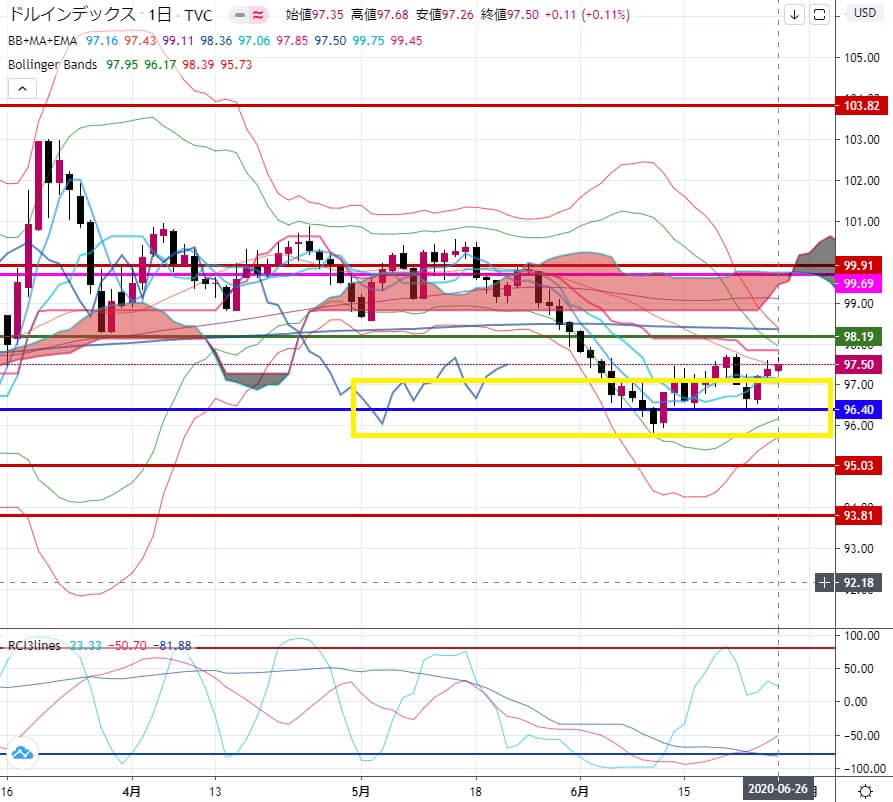Screen dimensions: 893x802
Task: Click the 92.18 crosshair price label
Action: pos(858,582)
